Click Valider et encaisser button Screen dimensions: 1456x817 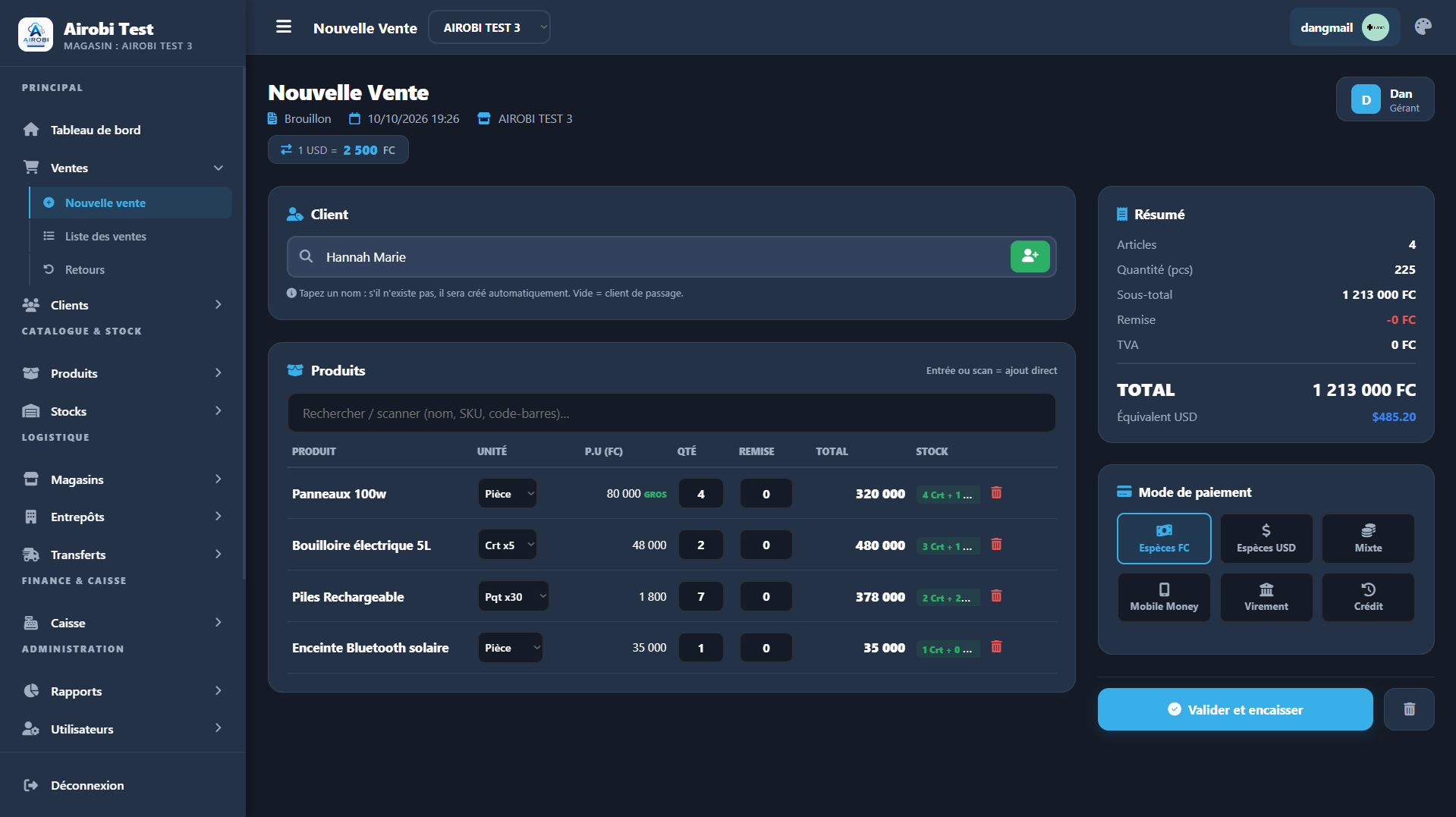tap(1235, 709)
